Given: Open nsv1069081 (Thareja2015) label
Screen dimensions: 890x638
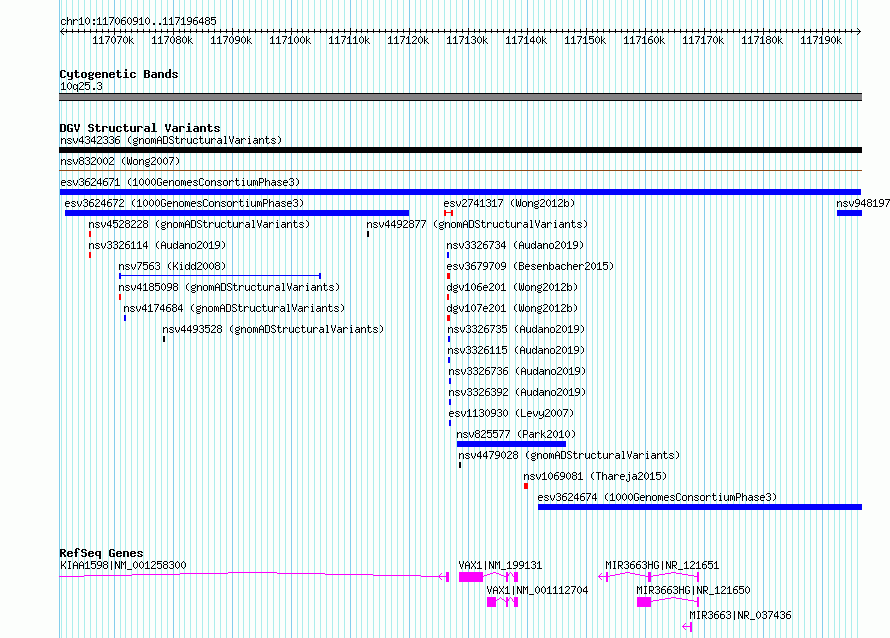Looking at the screenshot, I should [595, 476].
